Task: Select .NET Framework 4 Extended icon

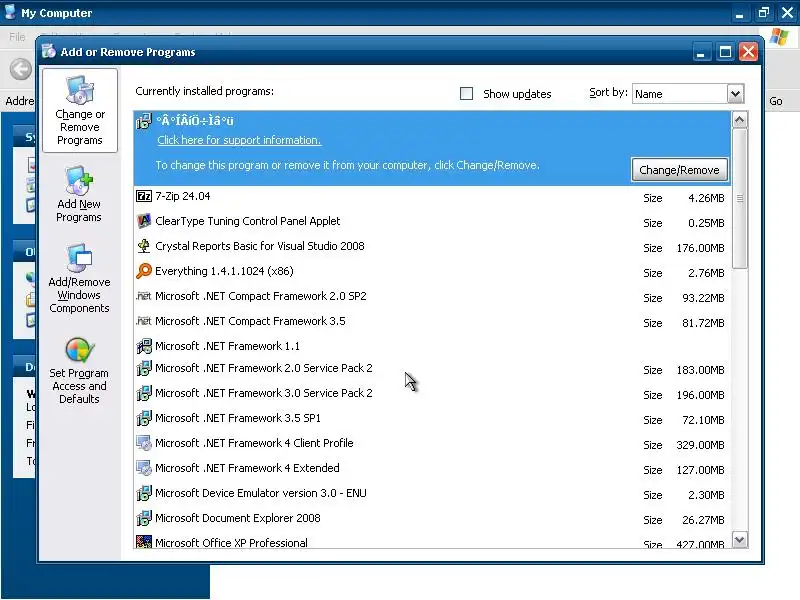Action: (144, 468)
